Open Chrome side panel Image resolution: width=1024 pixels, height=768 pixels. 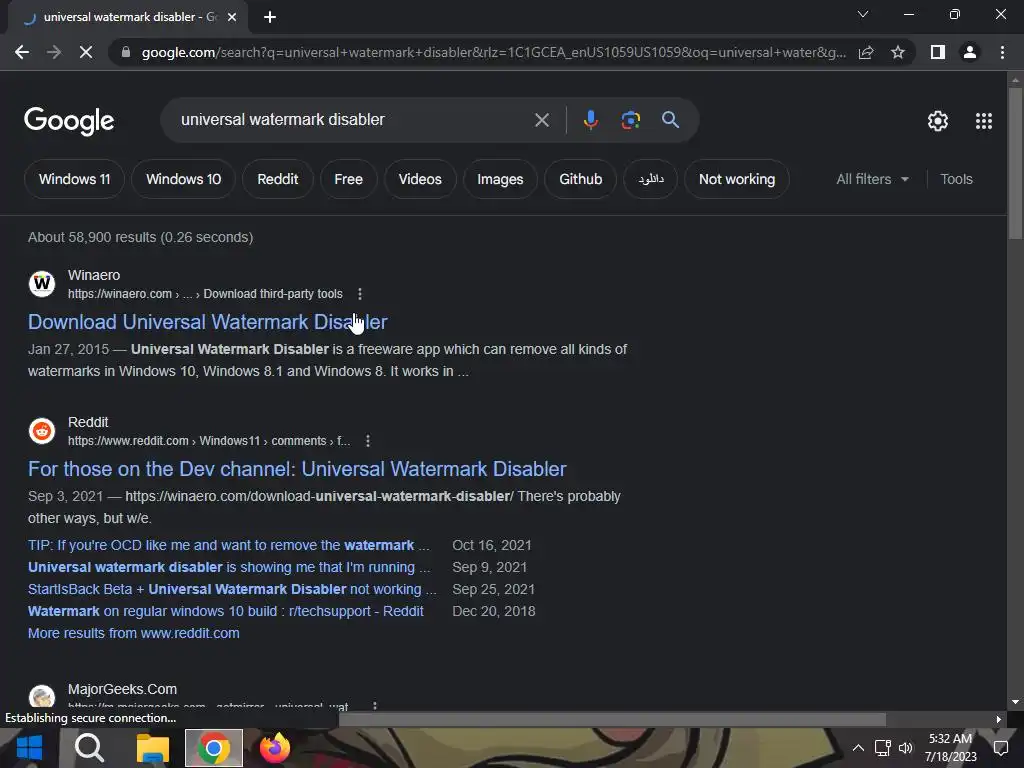point(938,52)
